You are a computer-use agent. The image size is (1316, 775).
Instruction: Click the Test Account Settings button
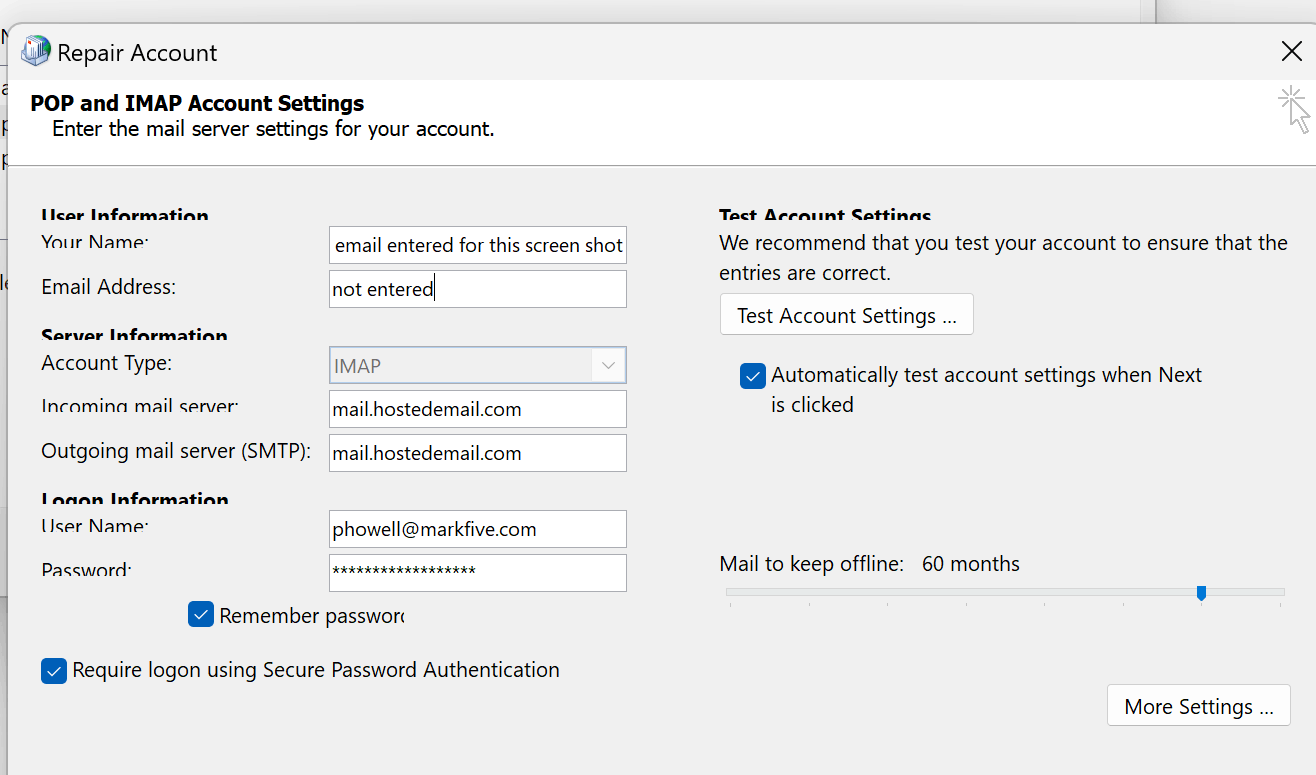coord(846,316)
